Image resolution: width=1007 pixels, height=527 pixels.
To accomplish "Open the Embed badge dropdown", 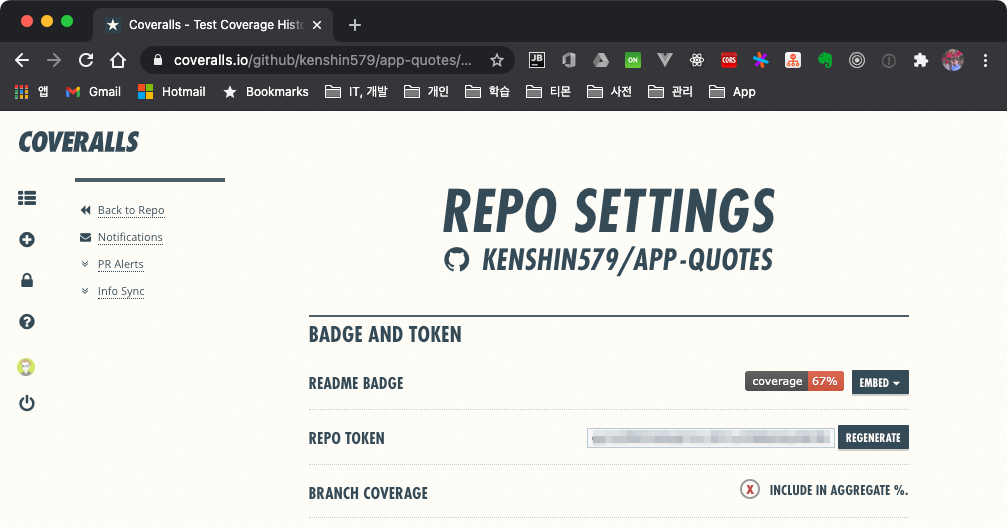I will [880, 382].
